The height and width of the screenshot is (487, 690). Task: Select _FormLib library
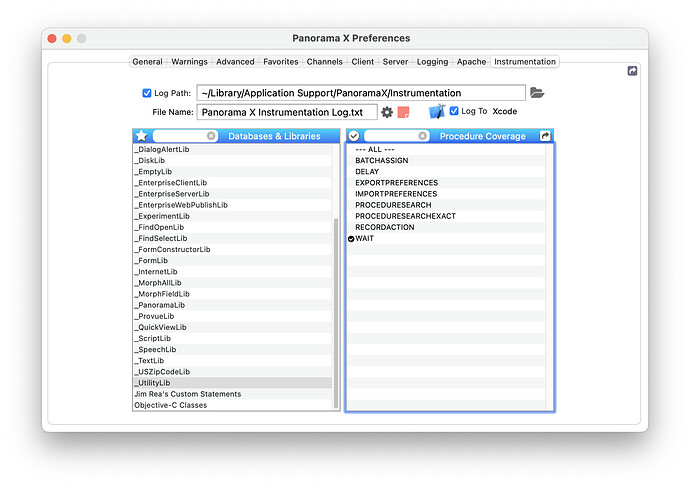pyautogui.click(x=232, y=260)
